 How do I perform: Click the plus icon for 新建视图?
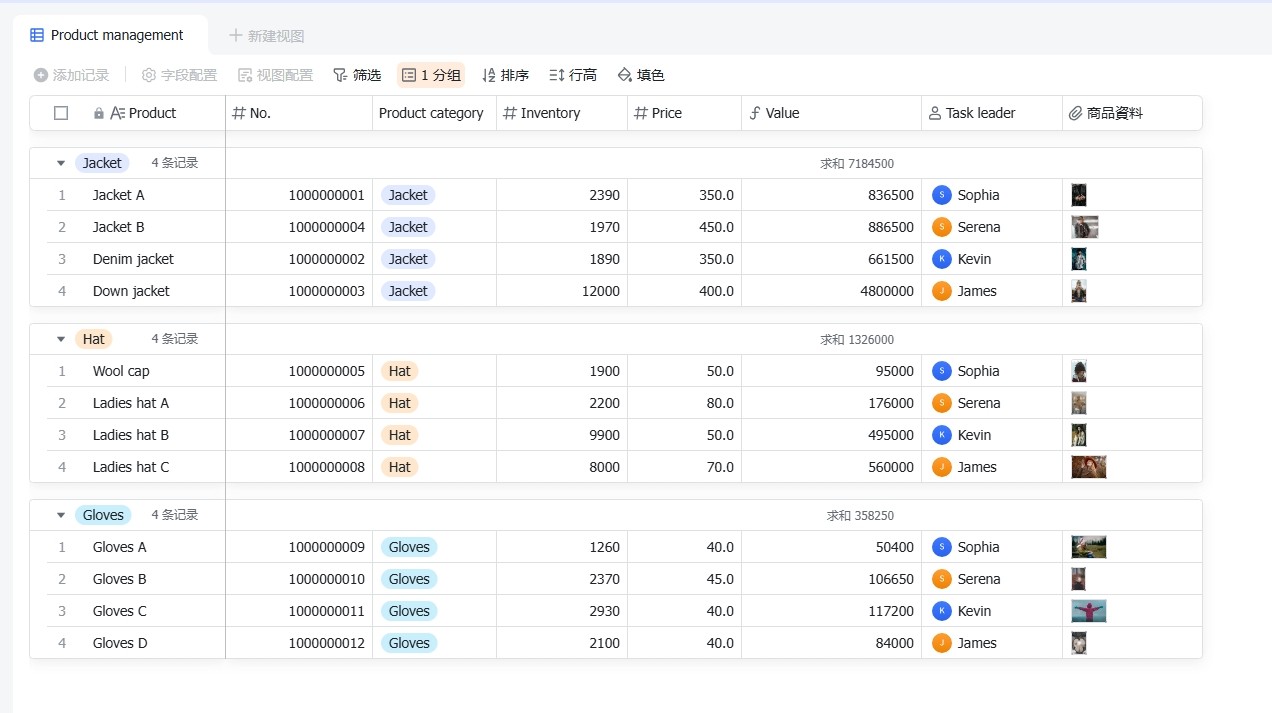pos(236,36)
